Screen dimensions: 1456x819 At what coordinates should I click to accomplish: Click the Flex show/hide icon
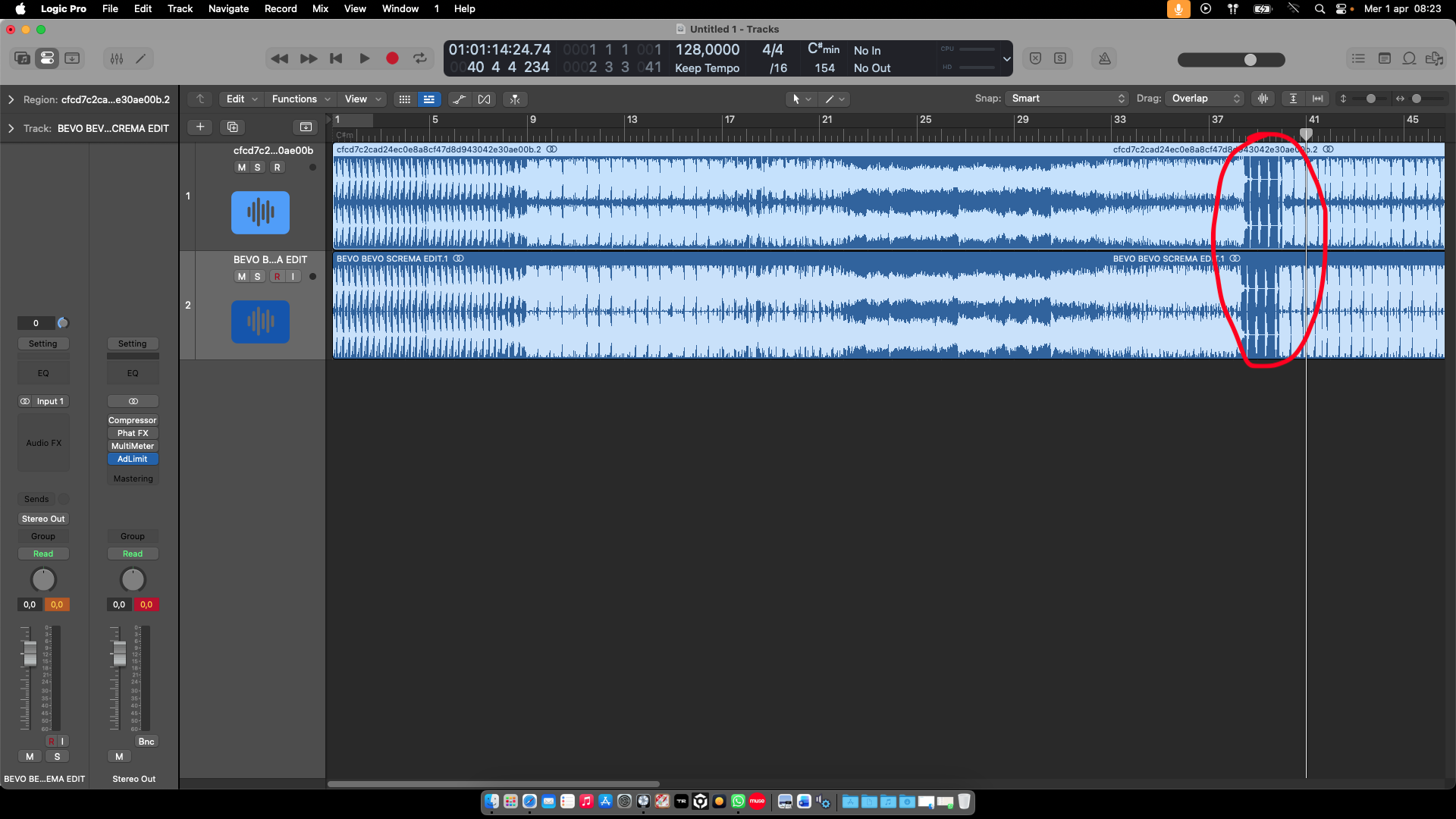(x=485, y=99)
